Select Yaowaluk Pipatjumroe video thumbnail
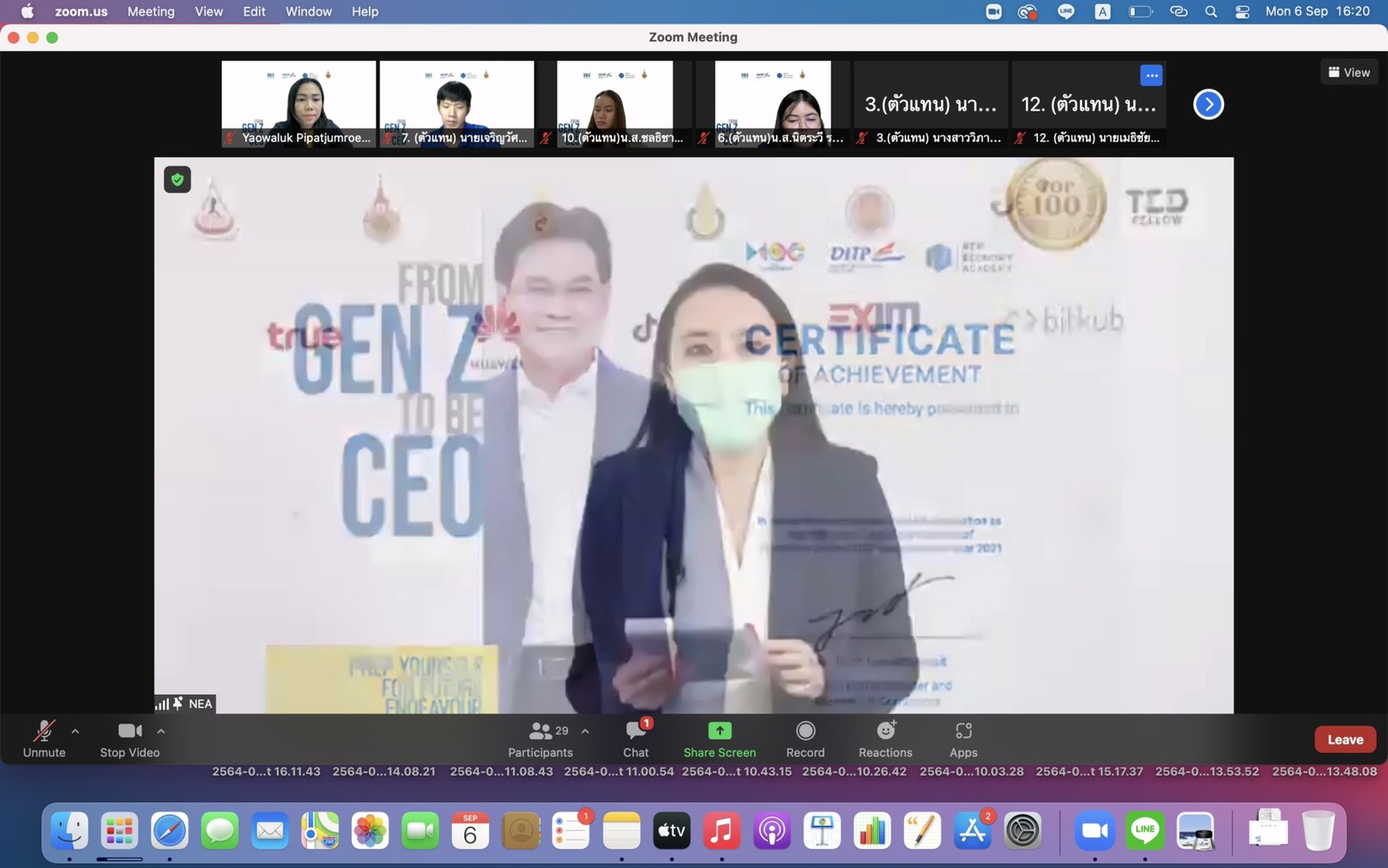Screen dimensions: 1388x868 (299, 104)
